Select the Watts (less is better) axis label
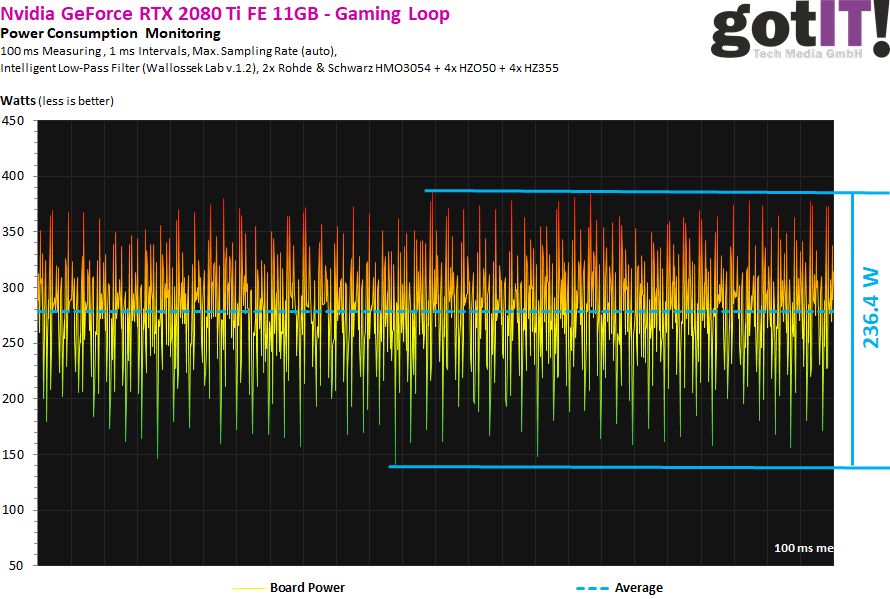 click(57, 101)
